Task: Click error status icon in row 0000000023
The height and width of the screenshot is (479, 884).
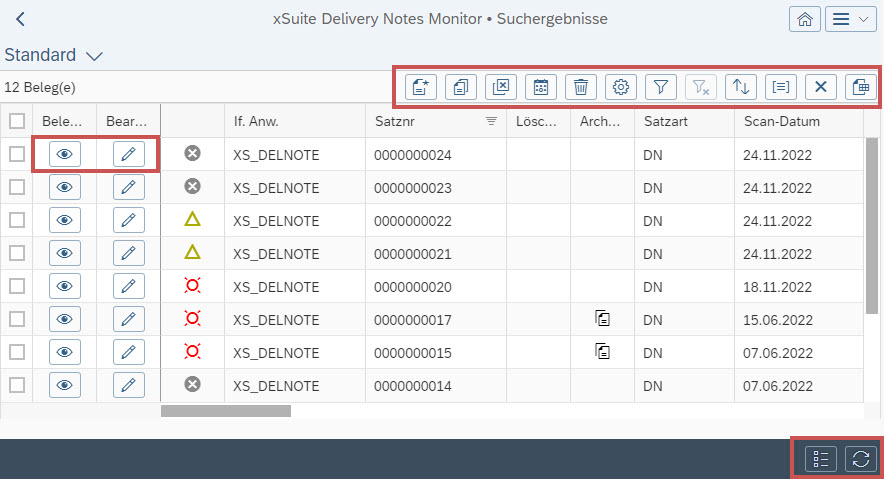Action: (x=192, y=186)
